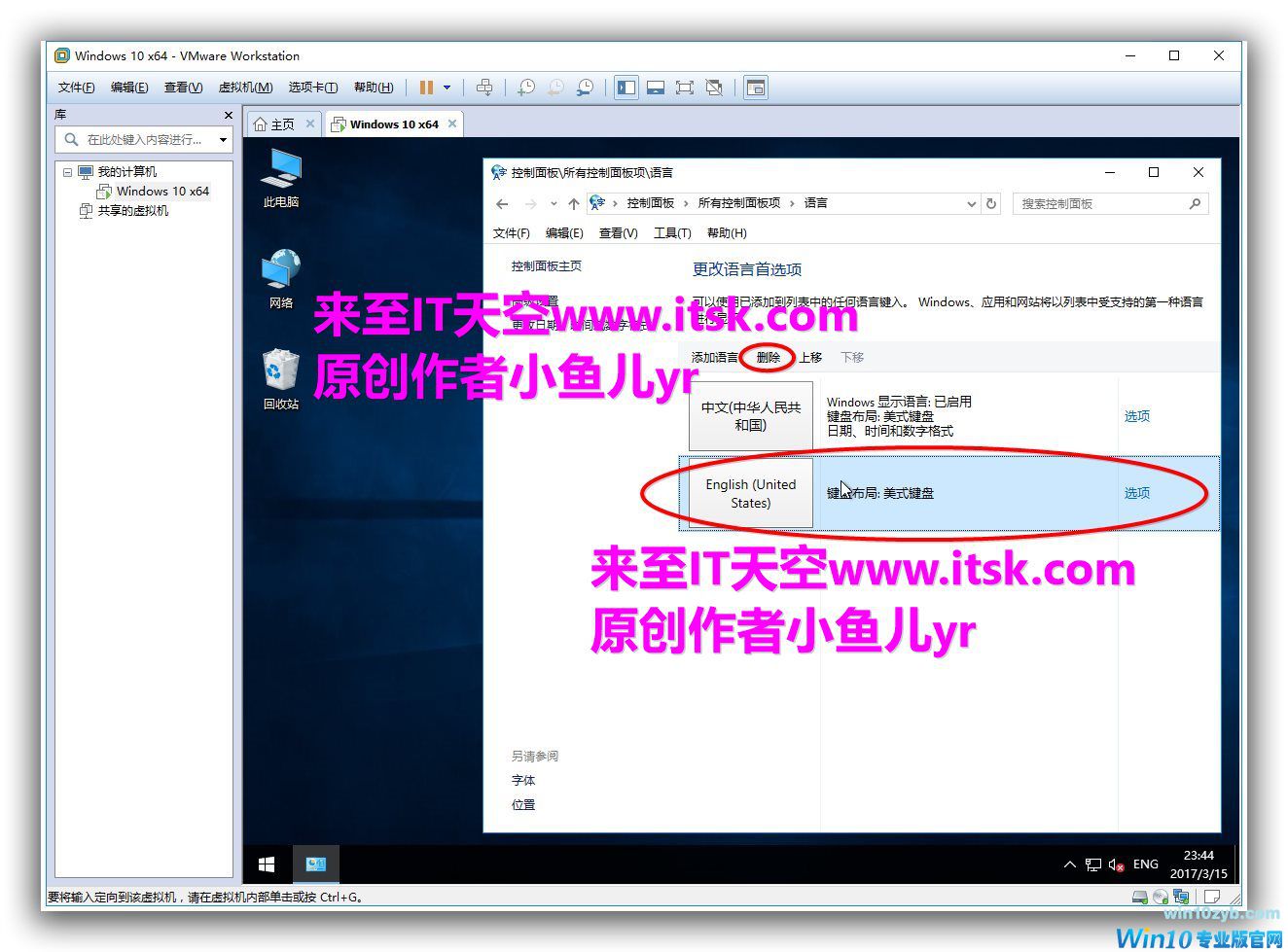Open 选项 for 中文(中华人民共和国)
The width and height of the screenshot is (1288, 952).
coord(1137,416)
